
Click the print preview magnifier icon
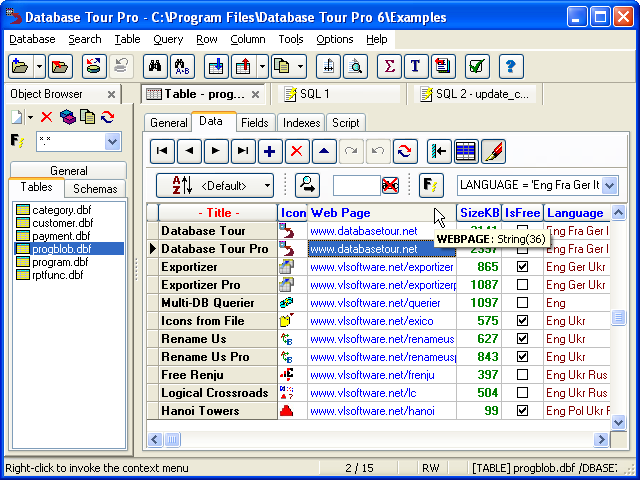coord(355,66)
